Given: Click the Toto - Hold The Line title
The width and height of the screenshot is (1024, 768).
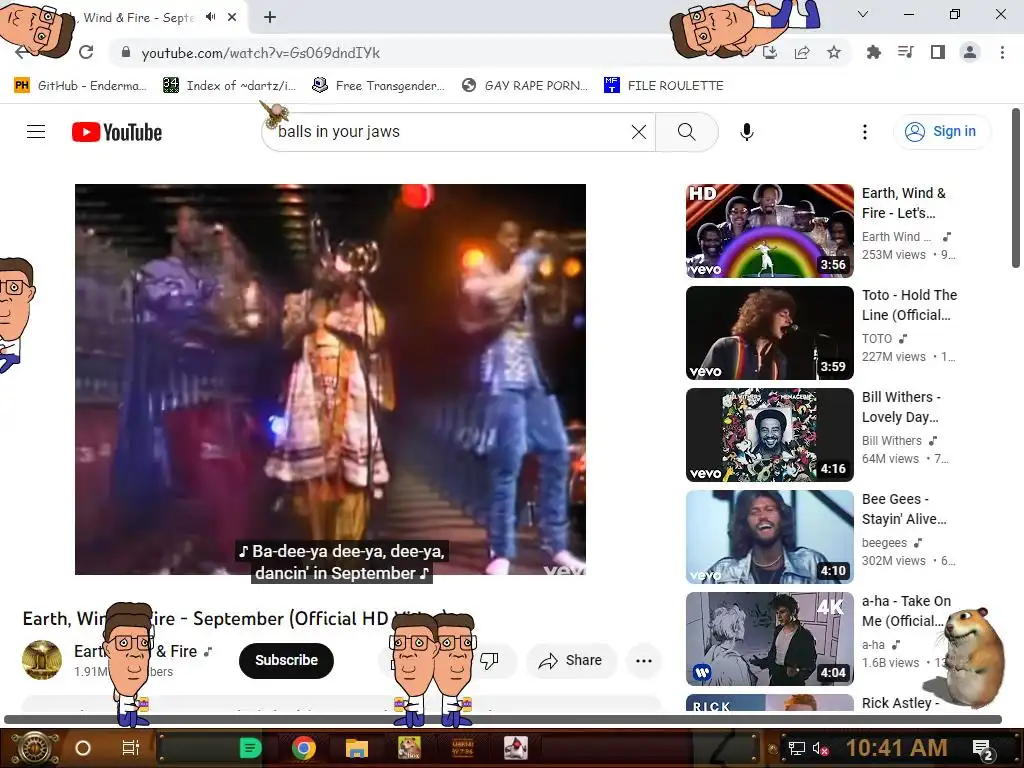Looking at the screenshot, I should (x=909, y=305).
